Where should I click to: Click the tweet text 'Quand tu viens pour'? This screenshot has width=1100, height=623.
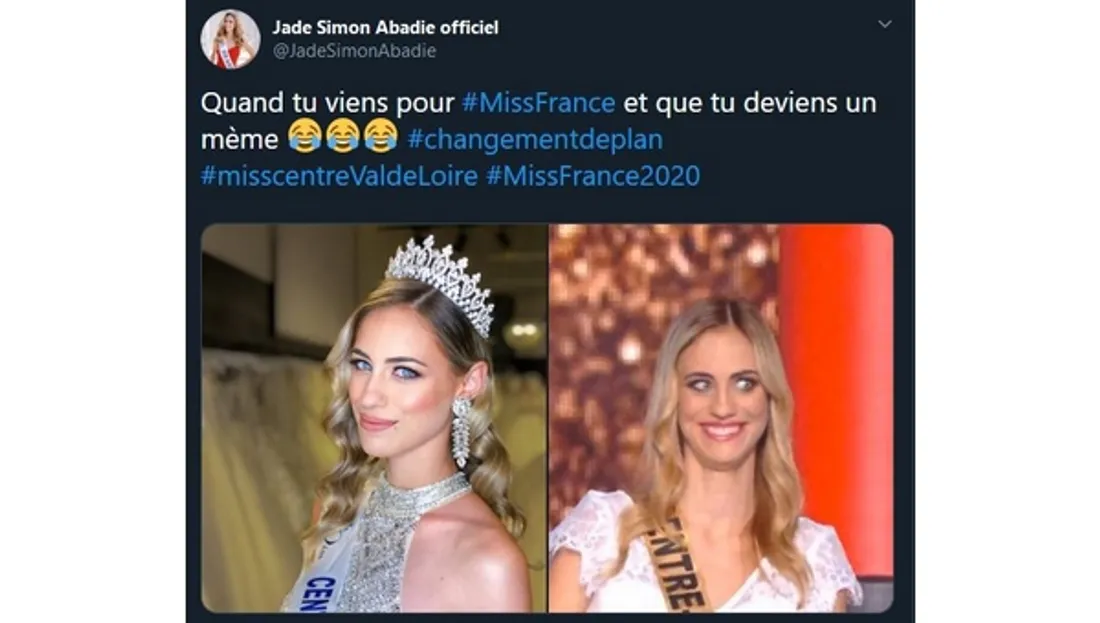pos(328,103)
